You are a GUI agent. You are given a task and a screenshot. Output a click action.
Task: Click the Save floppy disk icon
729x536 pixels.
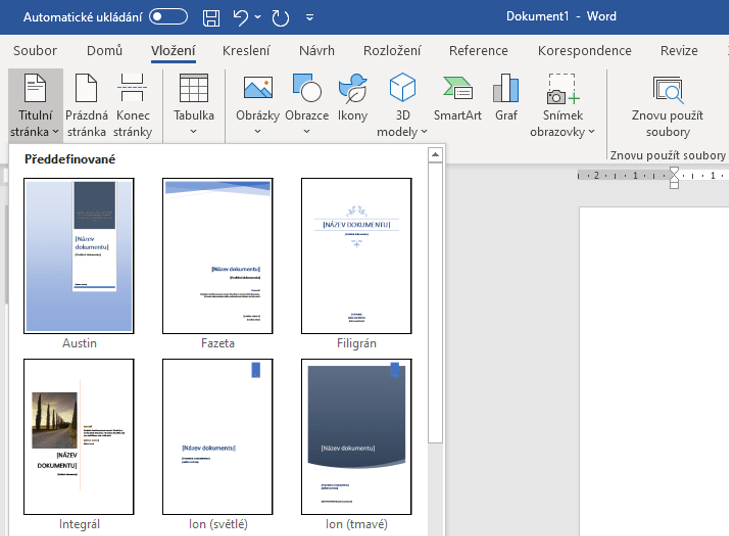click(211, 17)
